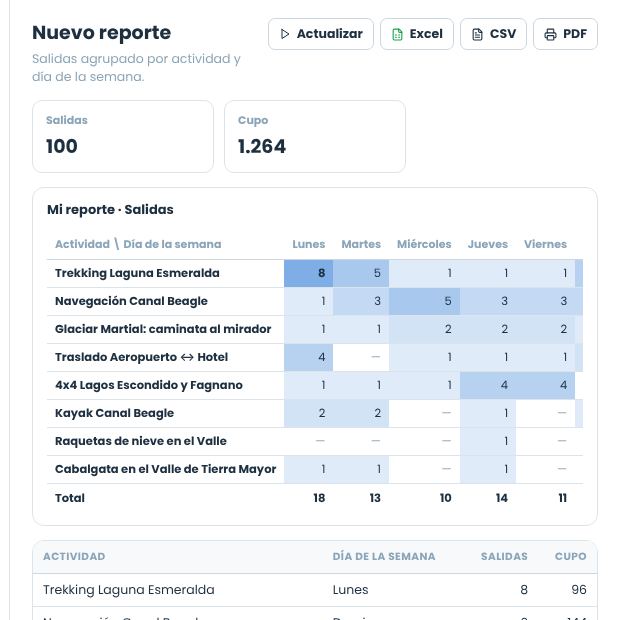Click the Actualizar label text
The width and height of the screenshot is (620, 620).
329,34
